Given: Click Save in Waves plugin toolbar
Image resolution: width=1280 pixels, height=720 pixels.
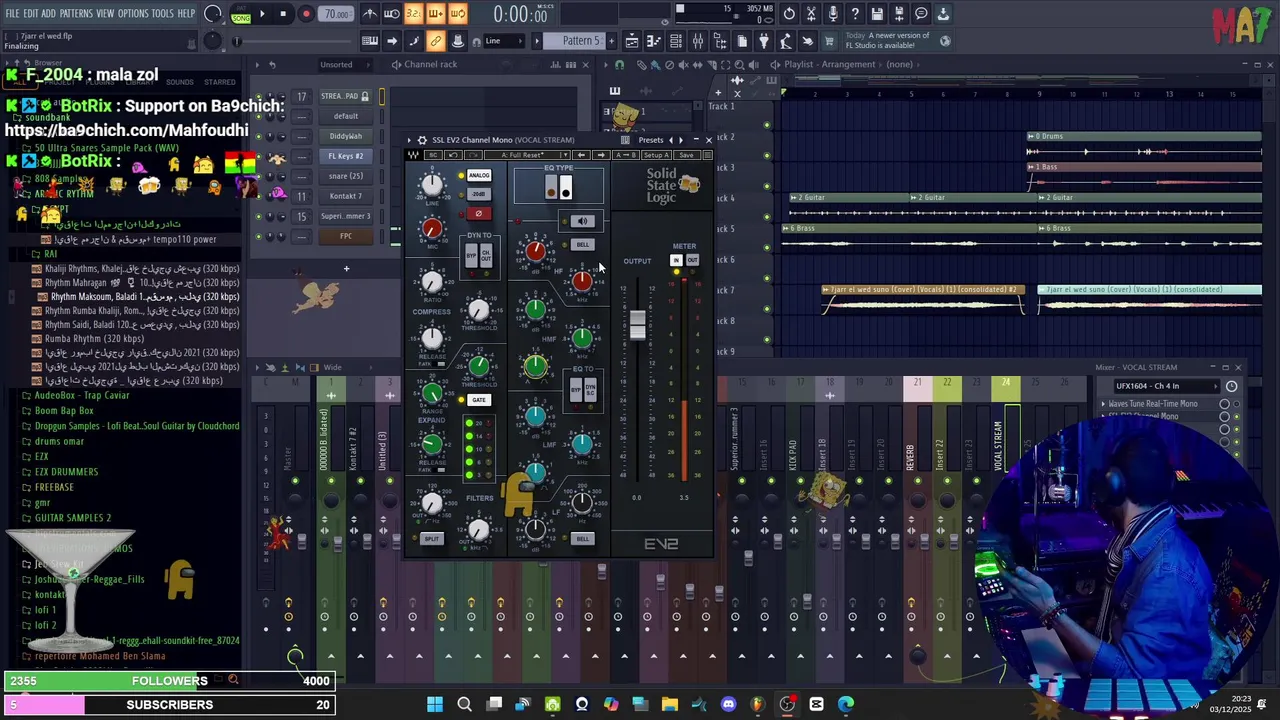Looking at the screenshot, I should (685, 155).
